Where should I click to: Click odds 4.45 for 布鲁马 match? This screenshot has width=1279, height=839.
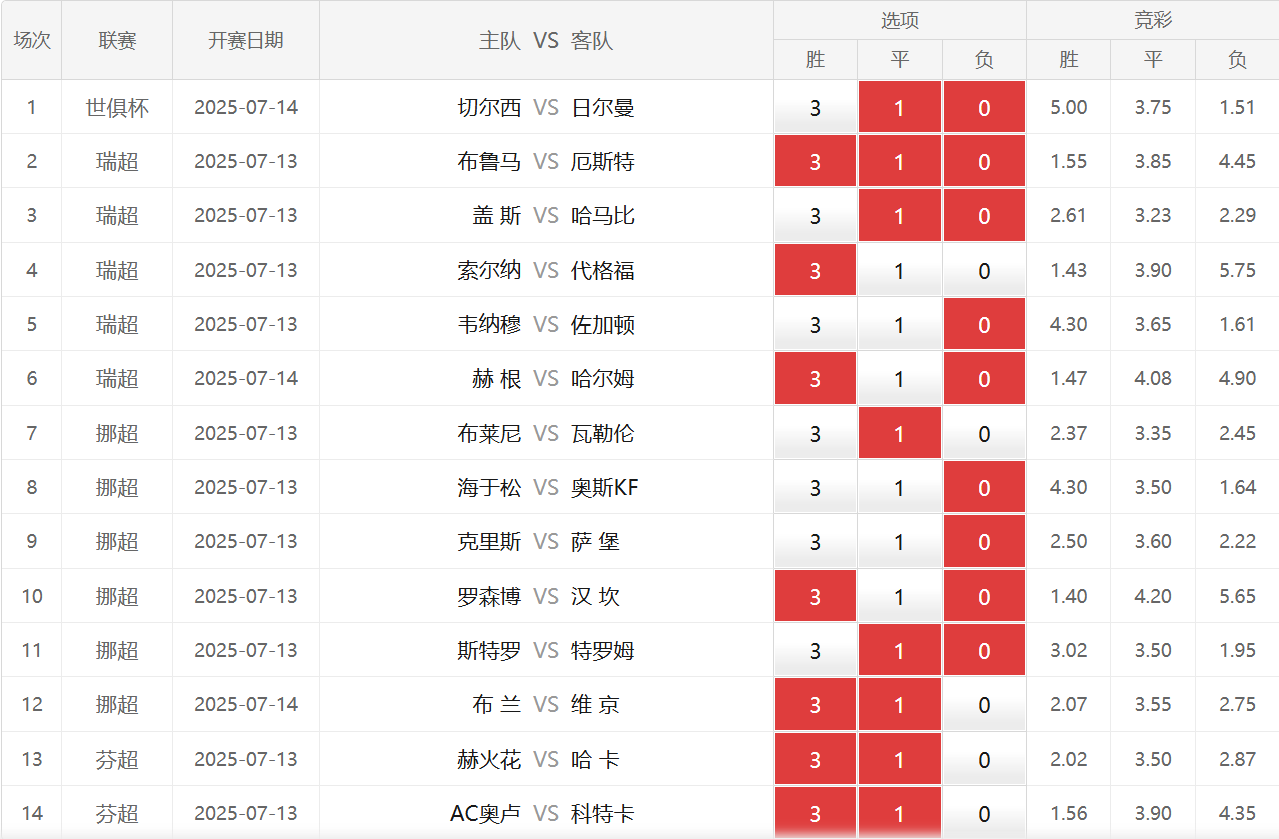[1237, 161]
